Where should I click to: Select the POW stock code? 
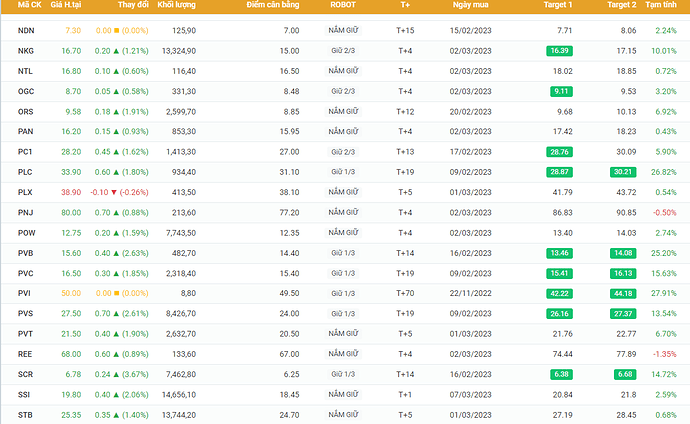[26, 233]
